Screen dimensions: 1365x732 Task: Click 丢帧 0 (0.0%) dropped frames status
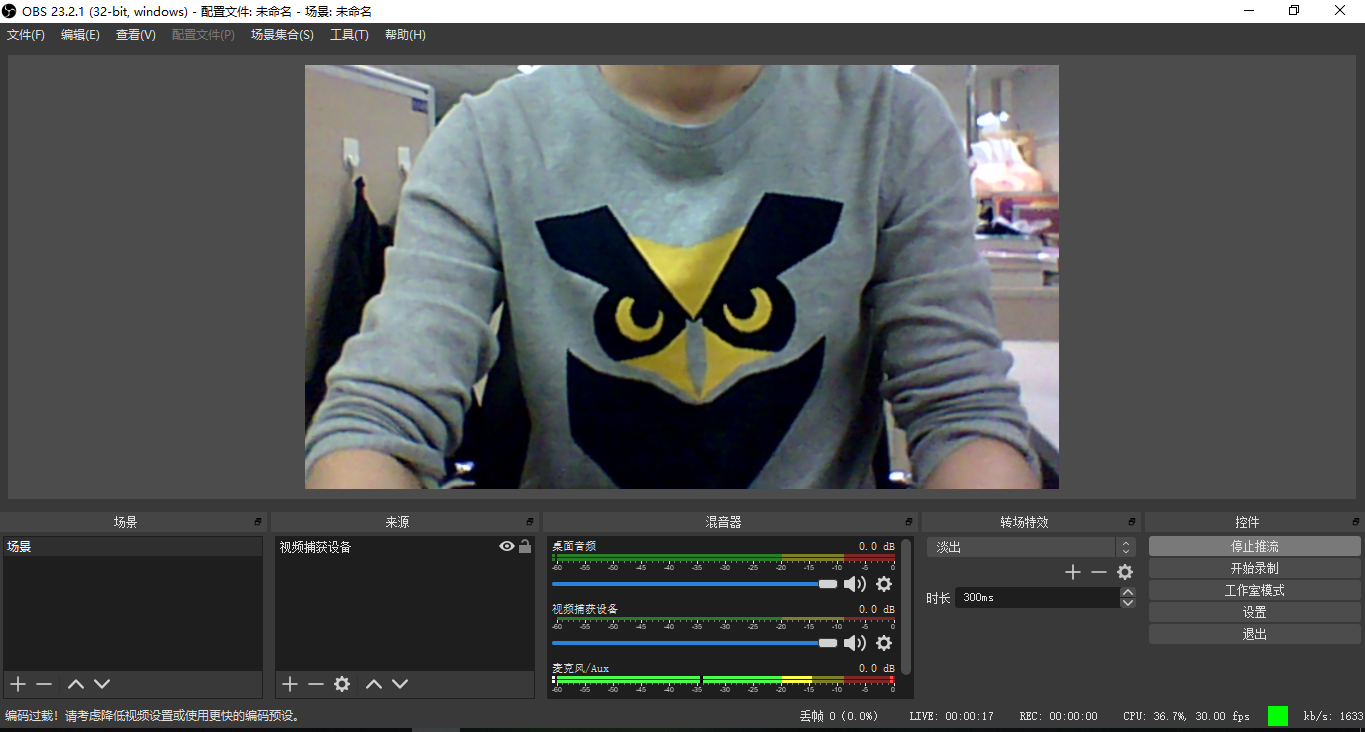coord(838,716)
